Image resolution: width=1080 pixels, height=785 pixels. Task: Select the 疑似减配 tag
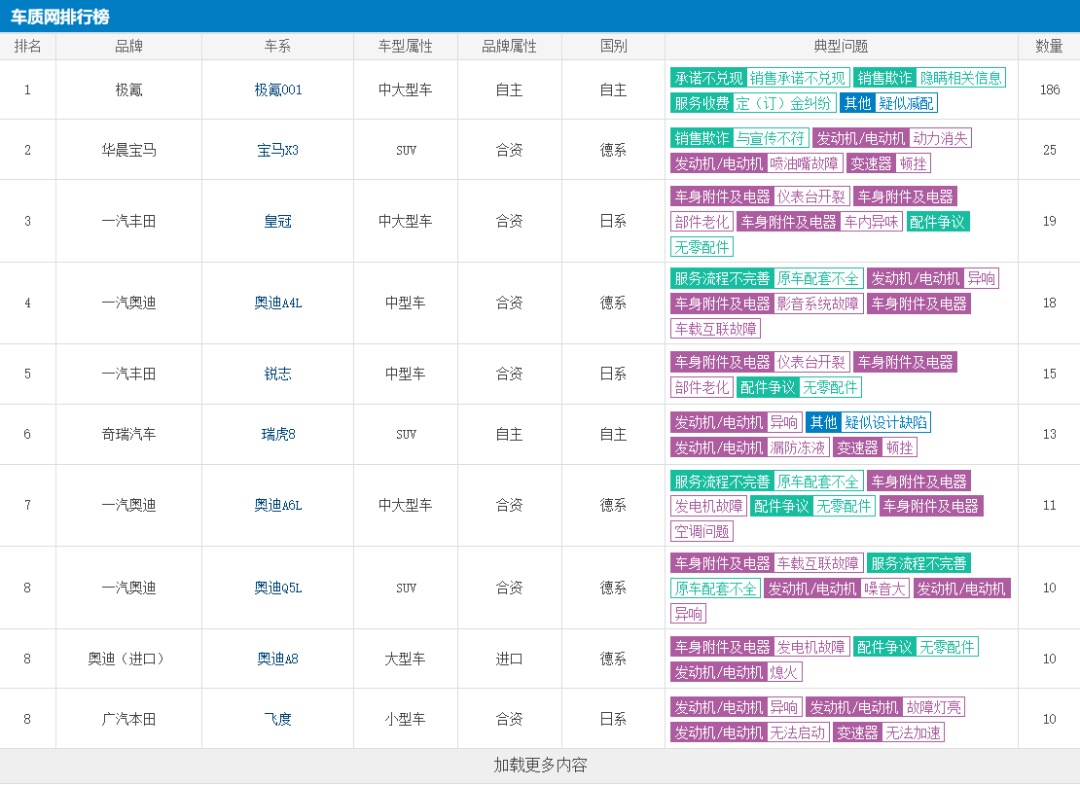click(906, 104)
